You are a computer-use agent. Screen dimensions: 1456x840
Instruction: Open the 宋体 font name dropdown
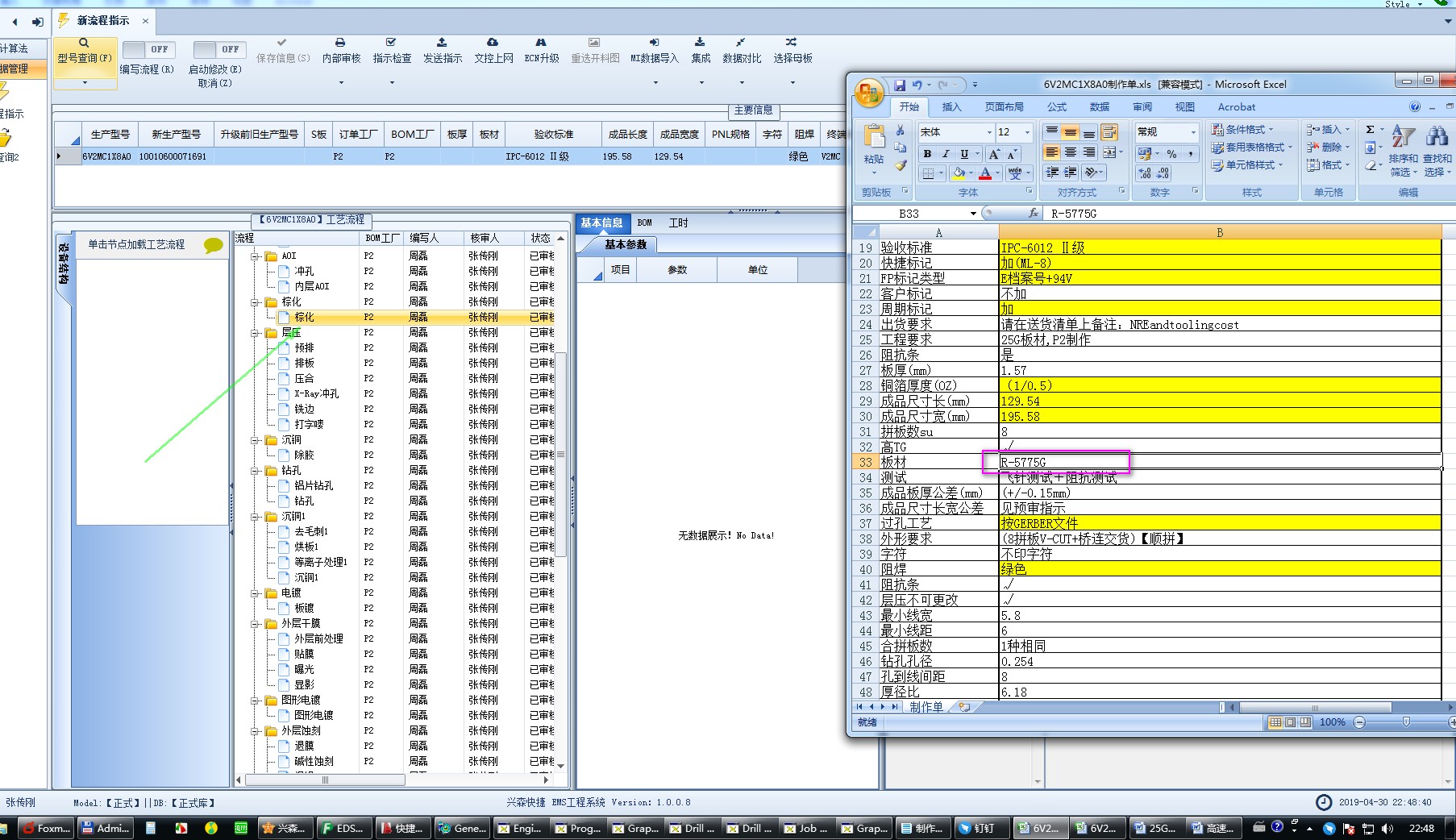tap(989, 132)
